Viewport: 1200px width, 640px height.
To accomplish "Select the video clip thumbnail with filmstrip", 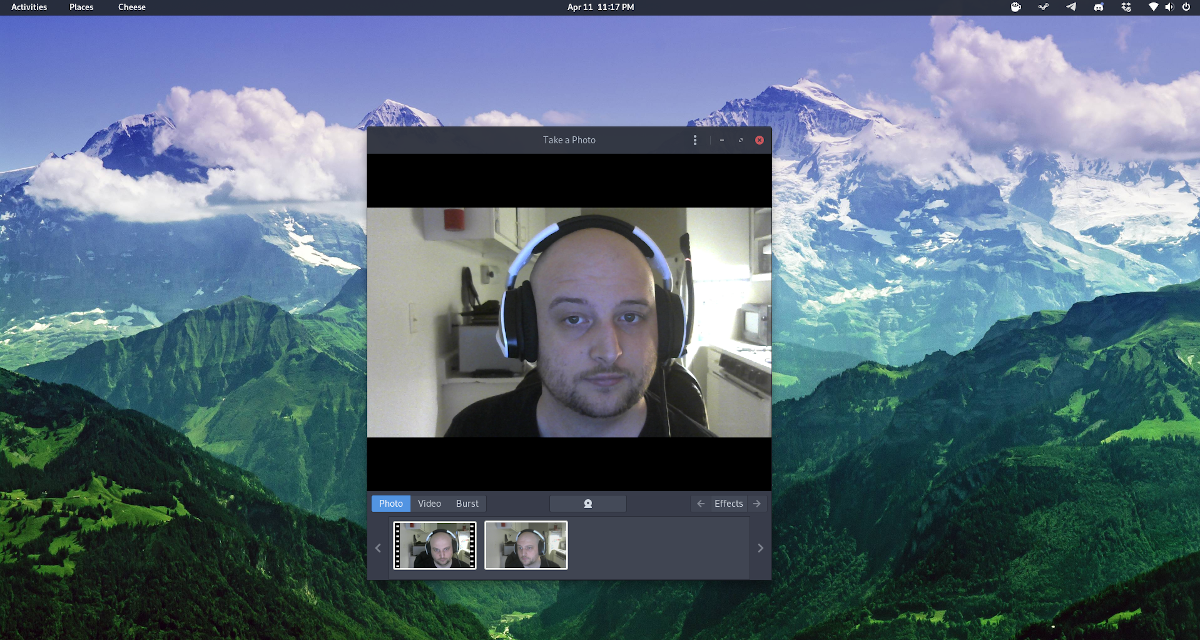I will pyautogui.click(x=435, y=545).
